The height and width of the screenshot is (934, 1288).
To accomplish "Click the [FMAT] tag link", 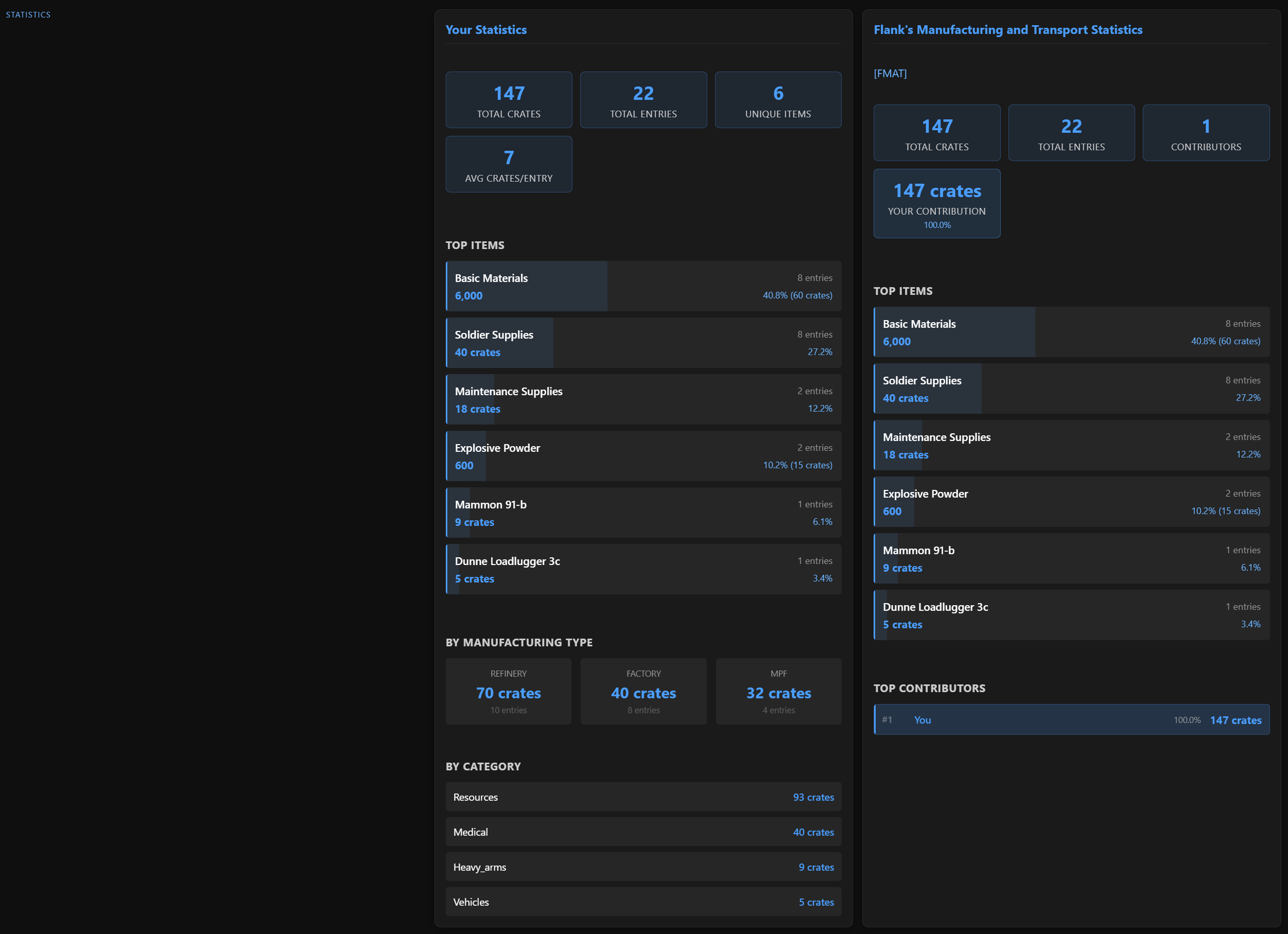I will pos(890,73).
